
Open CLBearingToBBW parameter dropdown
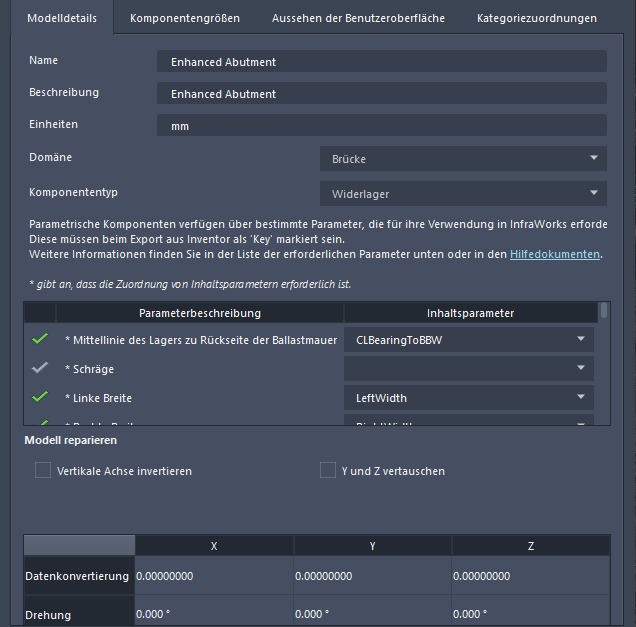click(468, 339)
